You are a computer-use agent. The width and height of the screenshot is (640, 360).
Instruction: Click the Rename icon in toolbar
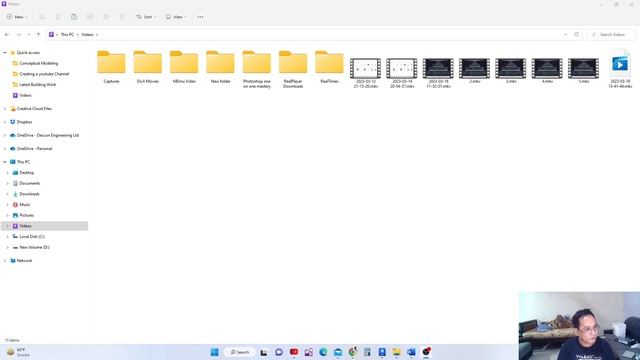tap(90, 17)
